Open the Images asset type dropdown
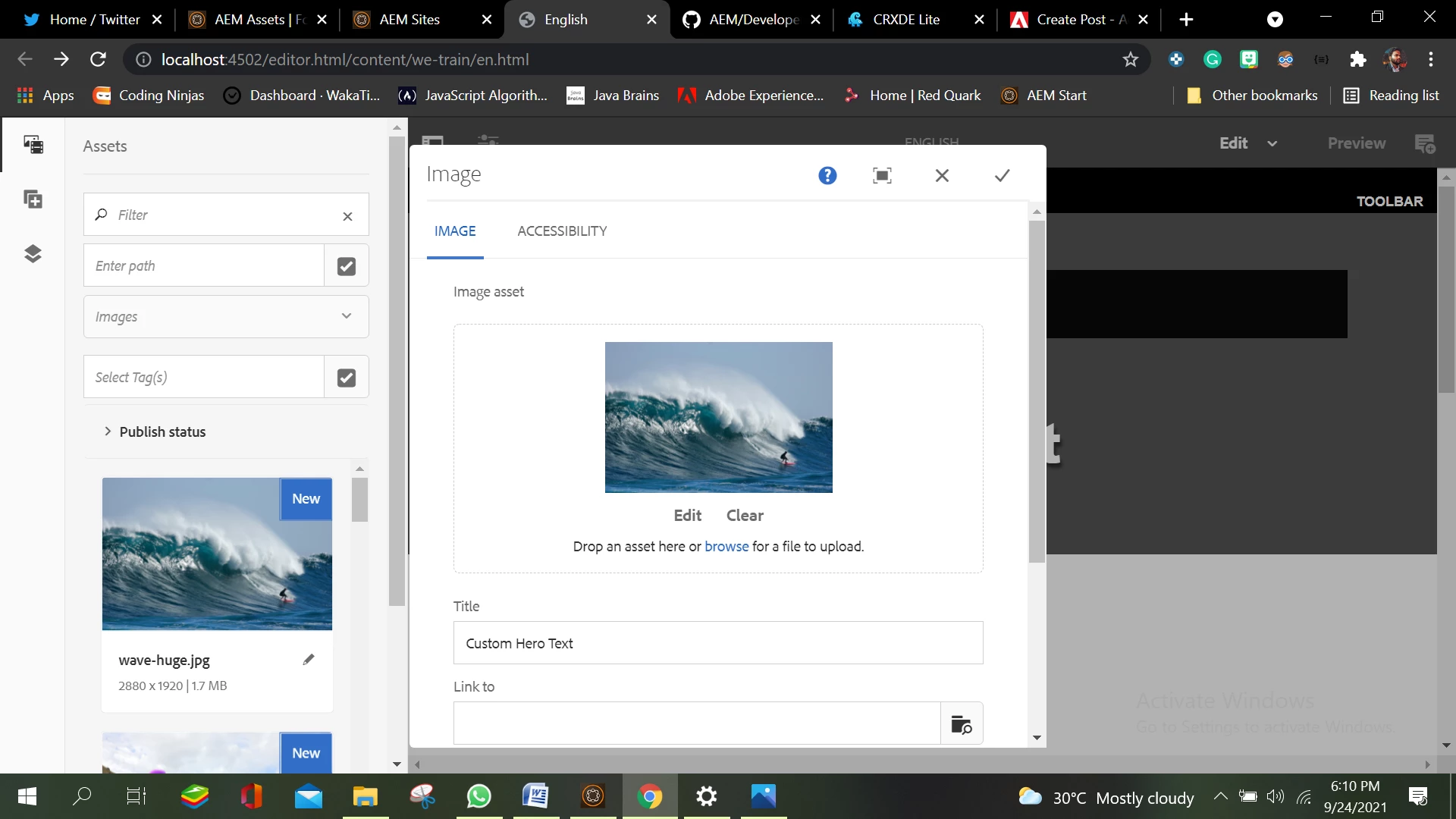1456x819 pixels. coord(226,317)
